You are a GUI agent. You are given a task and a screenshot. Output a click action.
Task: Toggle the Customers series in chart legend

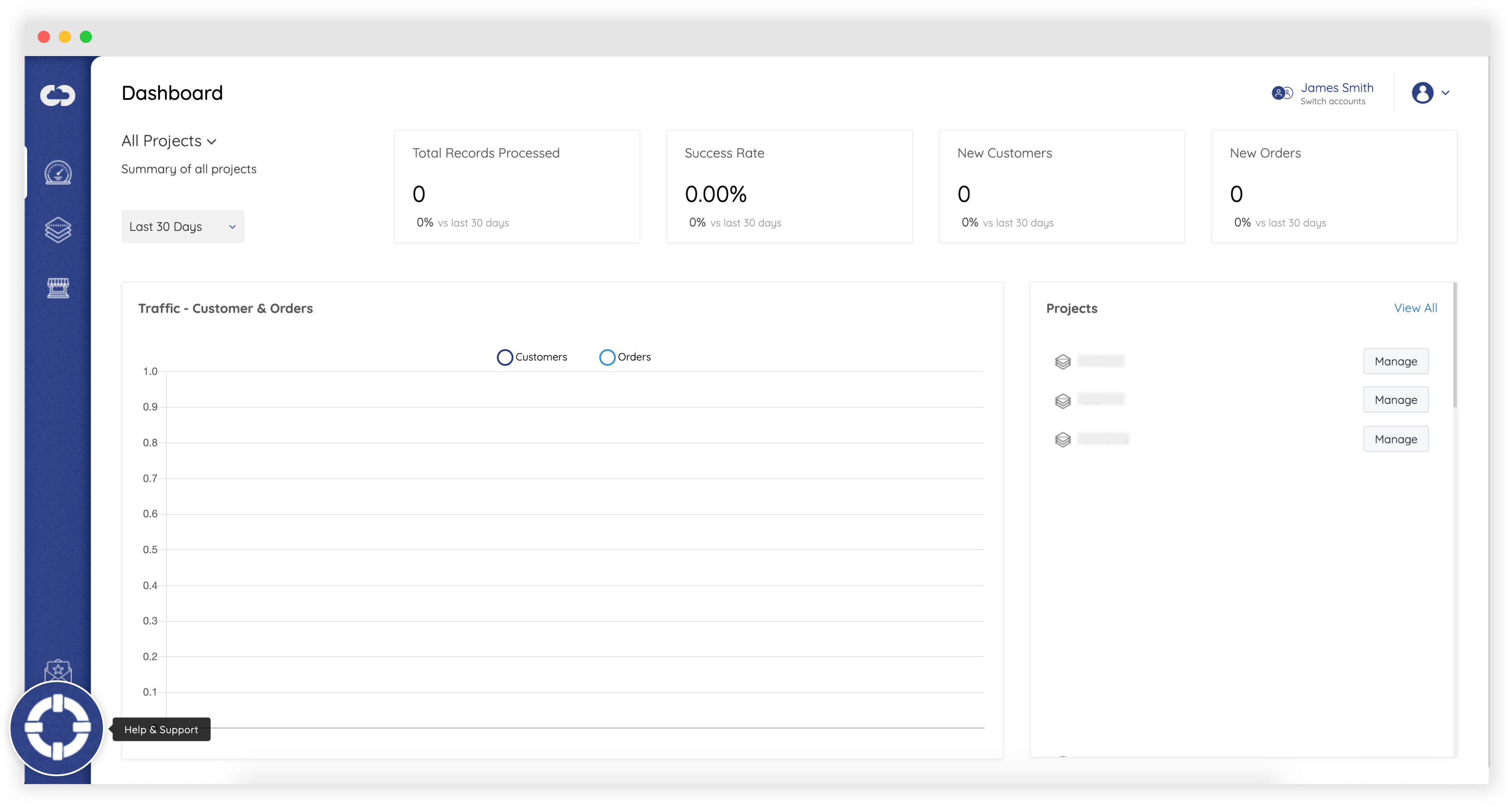pos(532,357)
